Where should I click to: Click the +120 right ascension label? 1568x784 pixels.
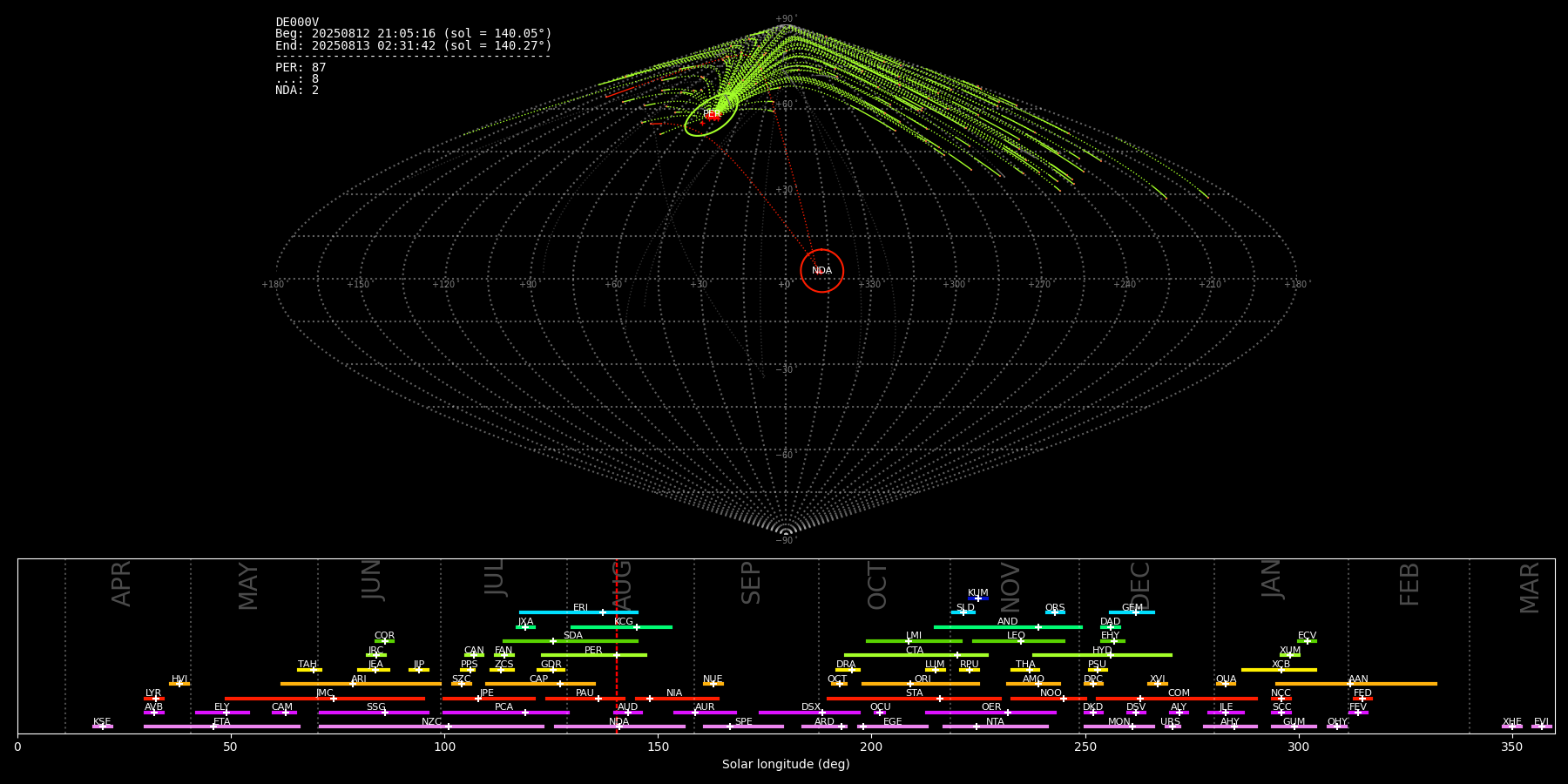click(x=443, y=284)
